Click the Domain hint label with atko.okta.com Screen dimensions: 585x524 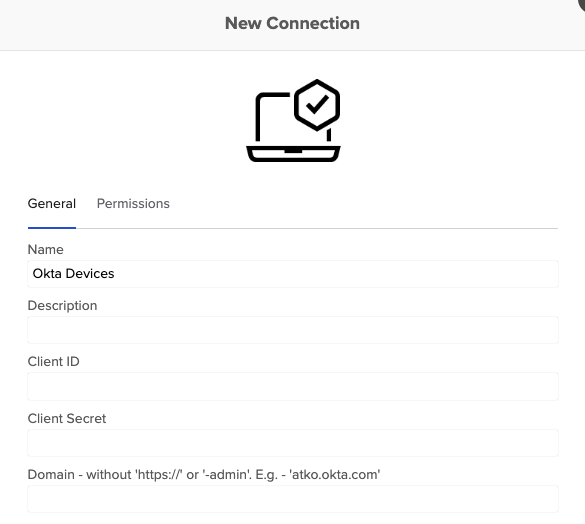pyautogui.click(x=204, y=475)
